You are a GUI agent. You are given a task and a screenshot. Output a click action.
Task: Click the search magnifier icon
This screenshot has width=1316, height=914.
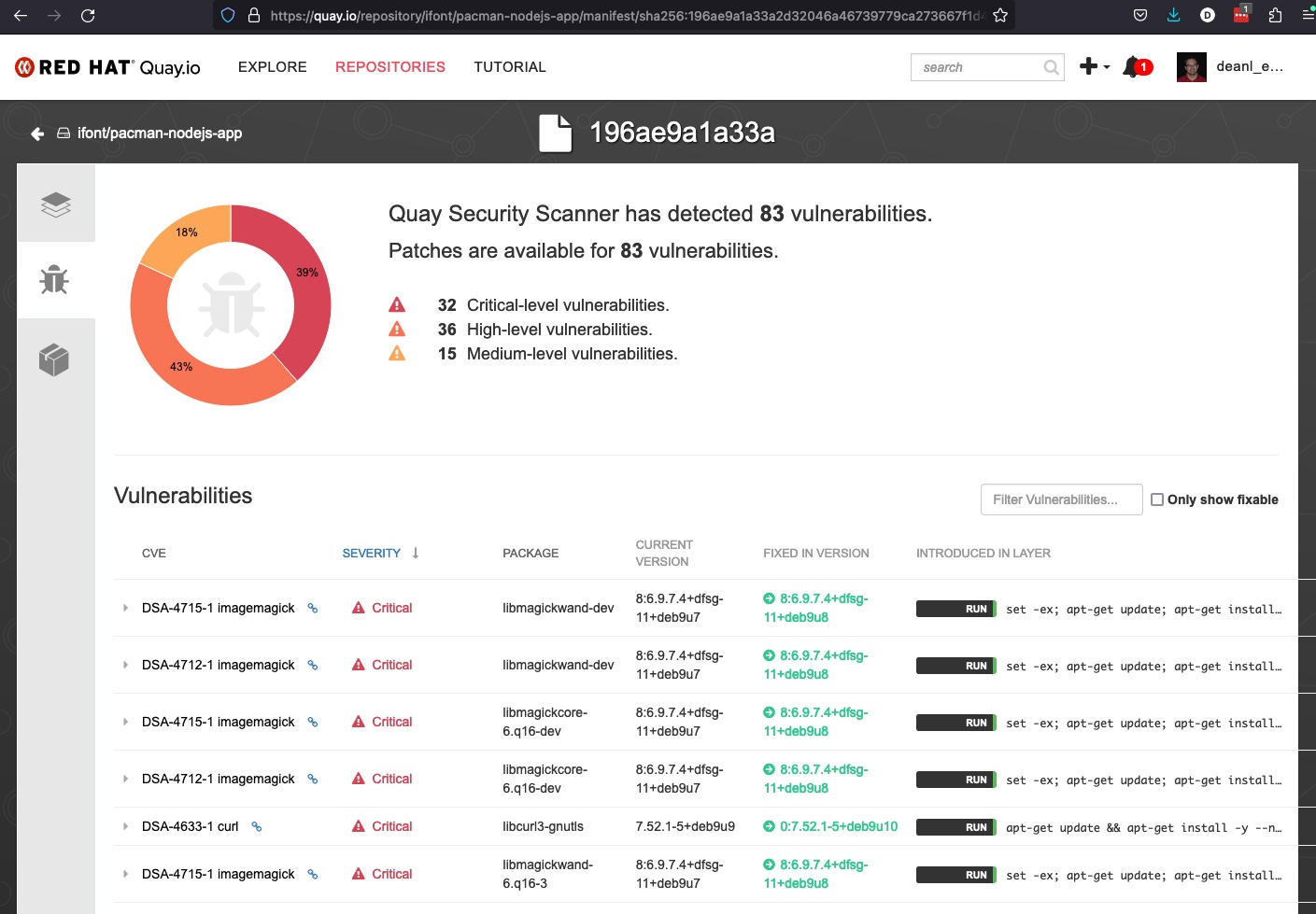coord(1052,67)
